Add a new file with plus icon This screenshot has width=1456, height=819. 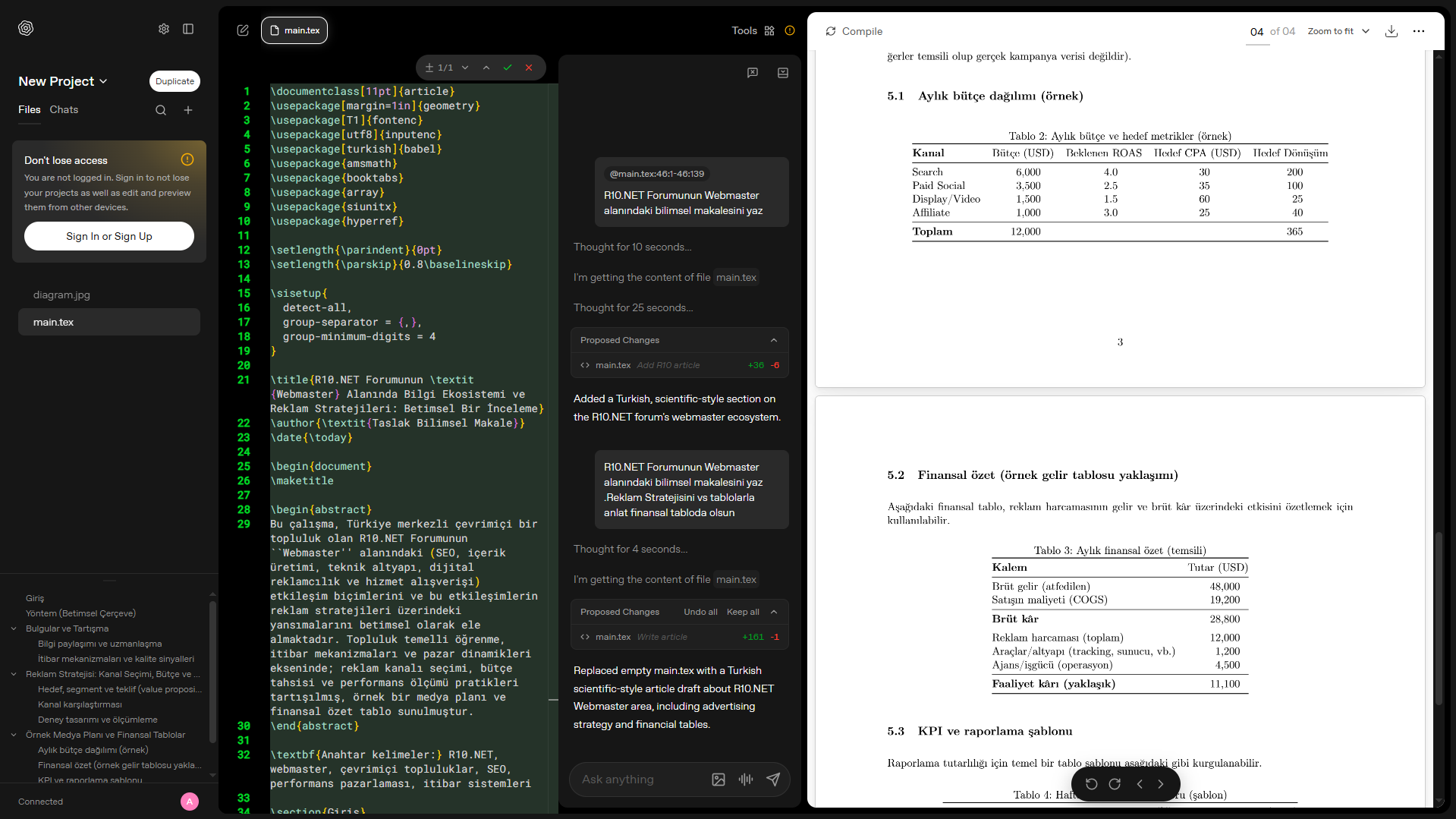[x=188, y=110]
